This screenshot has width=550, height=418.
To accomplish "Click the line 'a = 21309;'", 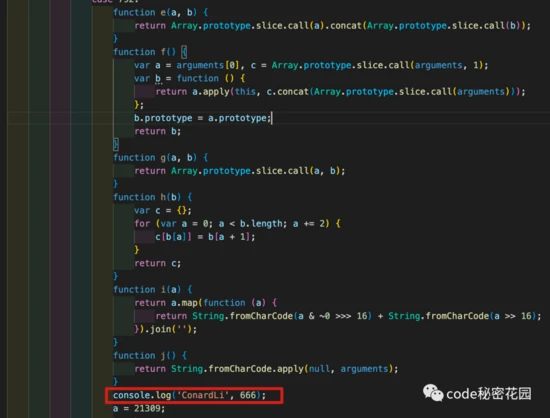I will 139,409.
